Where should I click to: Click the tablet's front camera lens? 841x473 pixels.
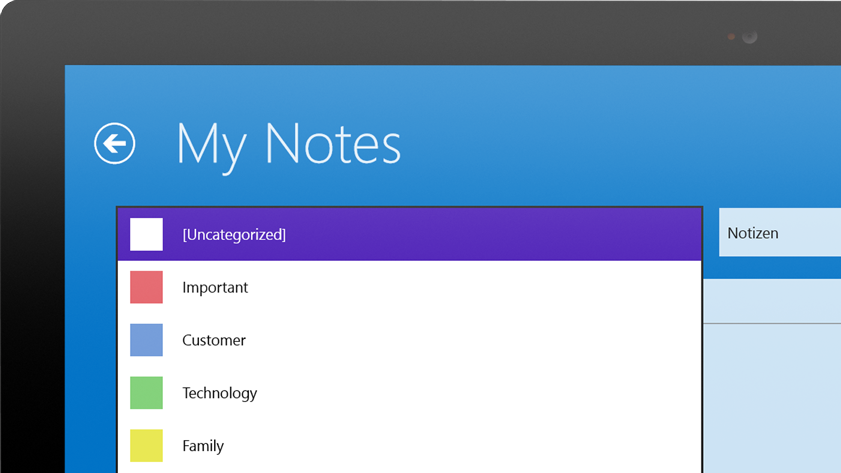click(x=749, y=37)
